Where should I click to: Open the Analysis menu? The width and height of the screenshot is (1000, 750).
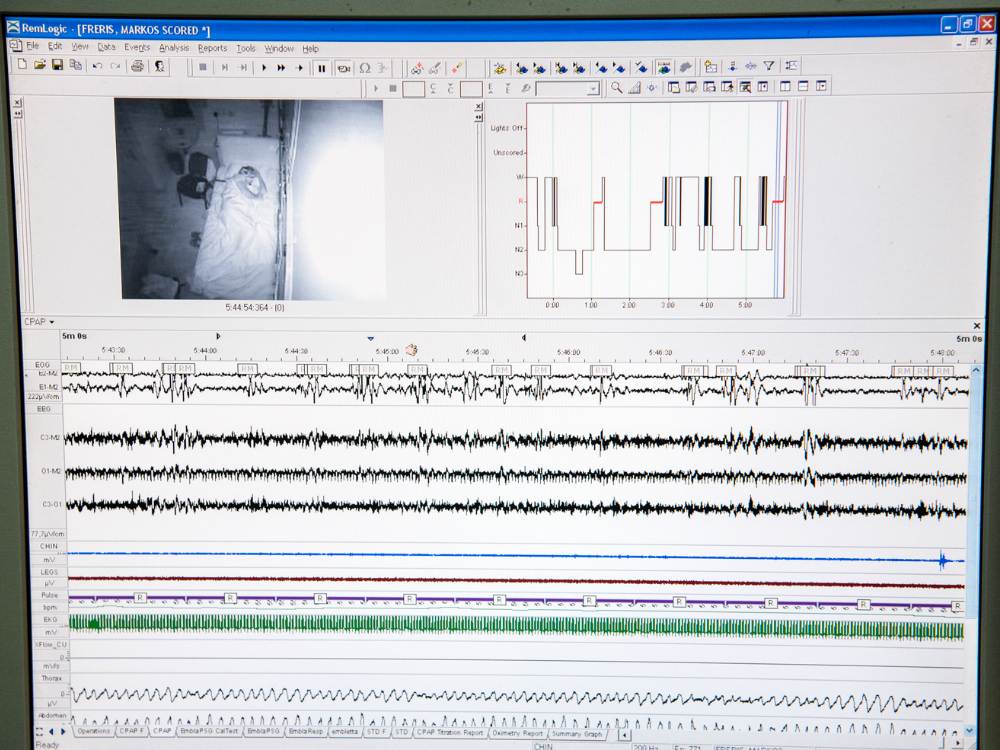click(173, 48)
